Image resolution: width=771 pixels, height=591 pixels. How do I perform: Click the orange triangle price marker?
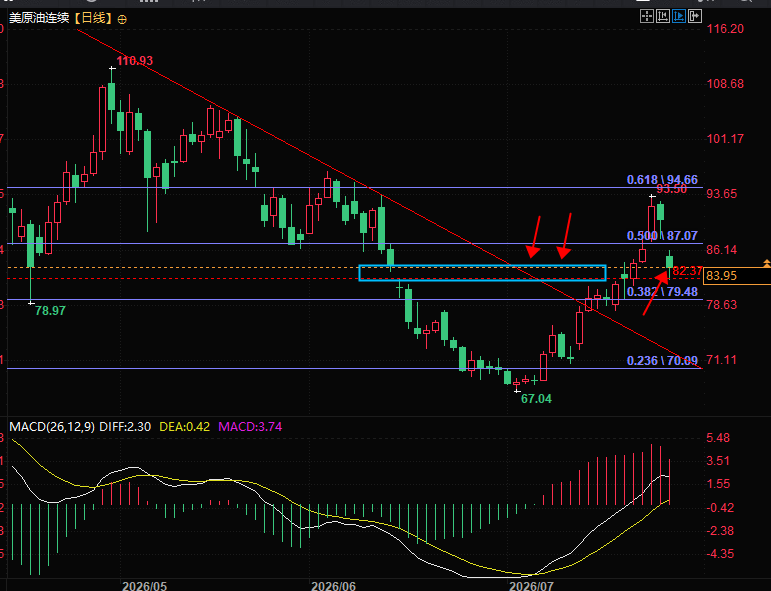[x=767, y=264]
